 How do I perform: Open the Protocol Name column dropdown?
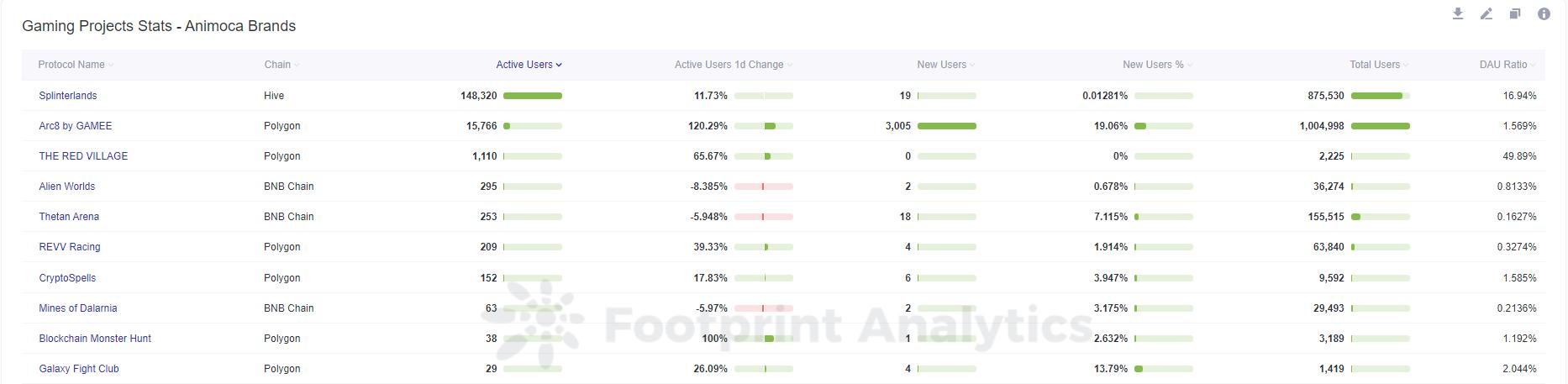coord(111,65)
